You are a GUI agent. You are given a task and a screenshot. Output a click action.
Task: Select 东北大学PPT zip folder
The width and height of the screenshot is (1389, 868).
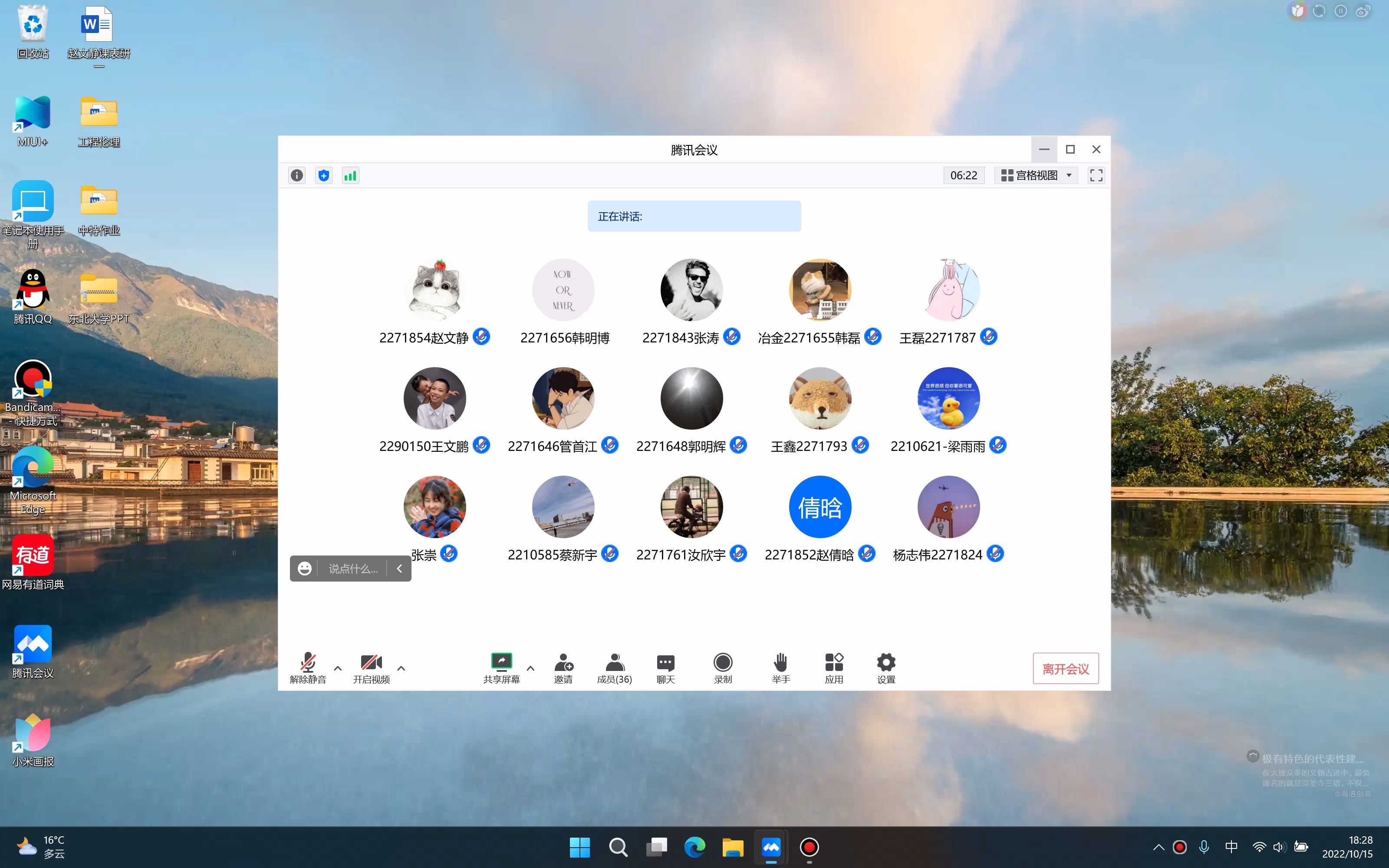99,299
